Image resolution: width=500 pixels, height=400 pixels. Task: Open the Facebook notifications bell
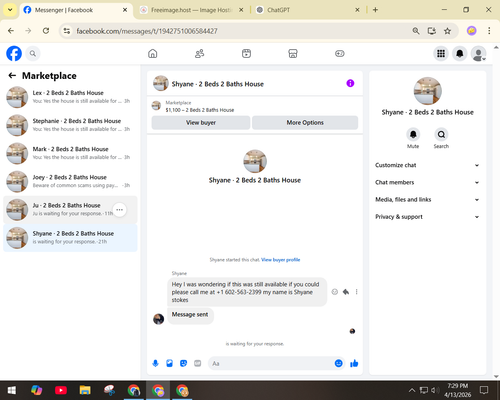pyautogui.click(x=460, y=53)
